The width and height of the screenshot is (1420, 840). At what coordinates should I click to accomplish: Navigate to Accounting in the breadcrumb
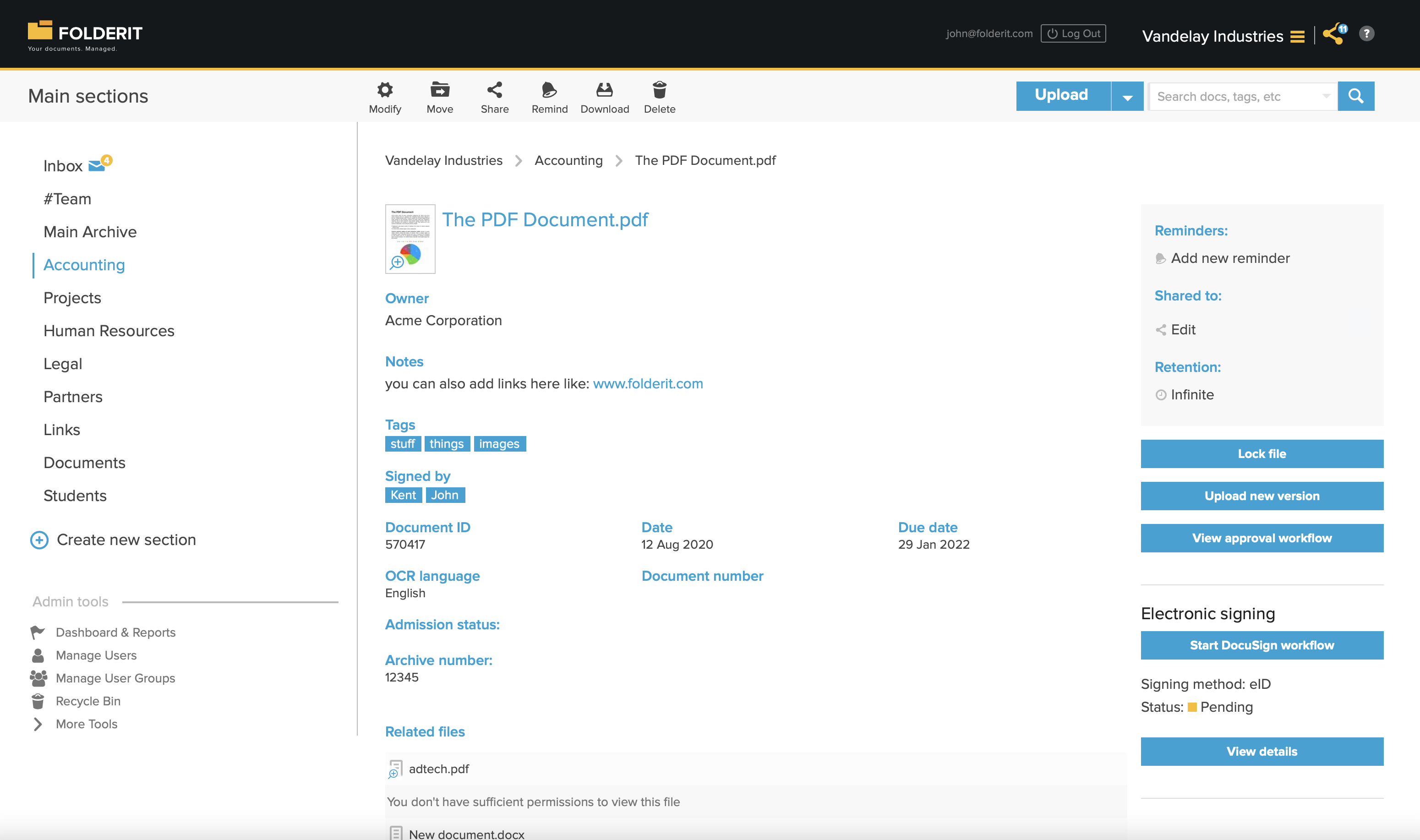tap(568, 160)
